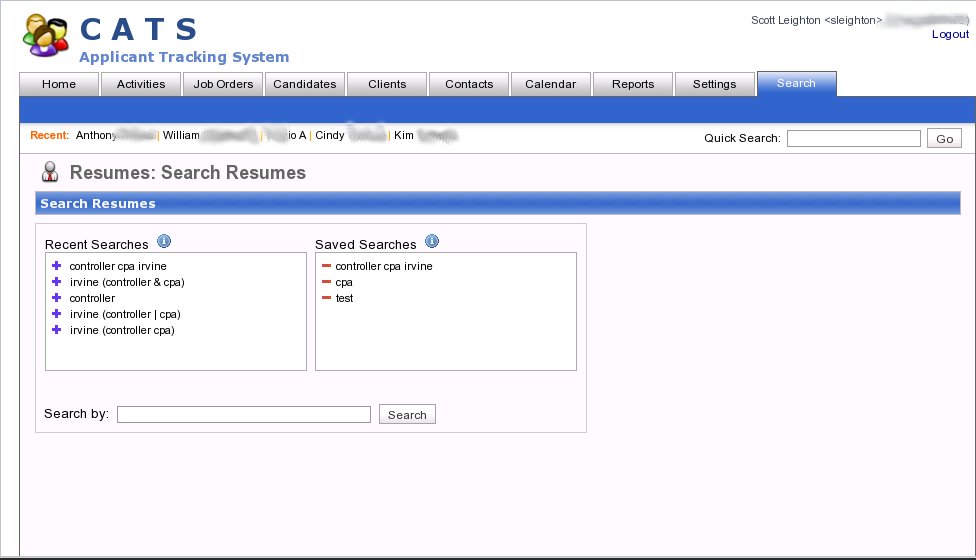
Task: Click into the Quick Search input box
Action: tap(853, 139)
